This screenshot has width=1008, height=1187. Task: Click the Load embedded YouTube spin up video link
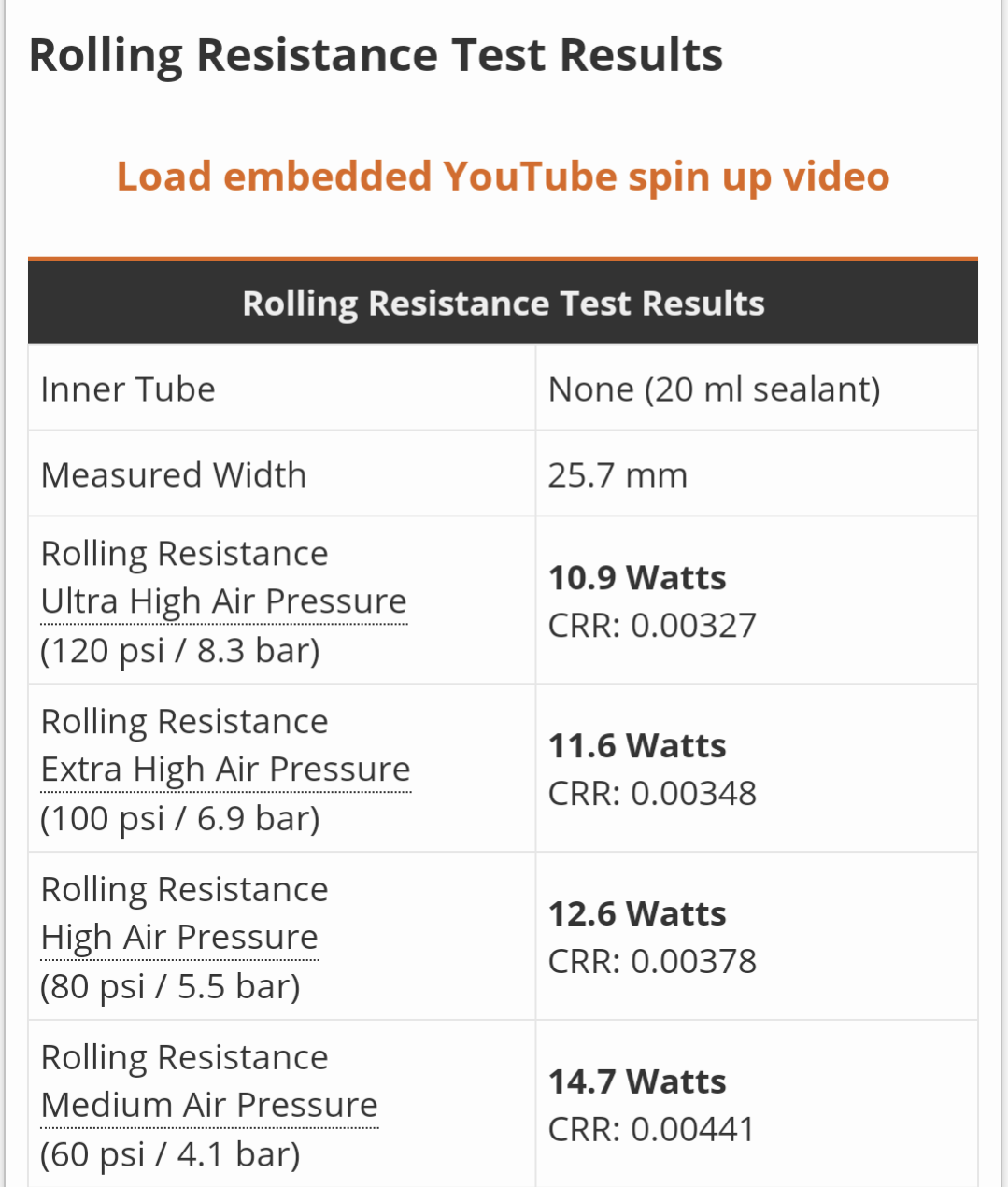[x=503, y=176]
